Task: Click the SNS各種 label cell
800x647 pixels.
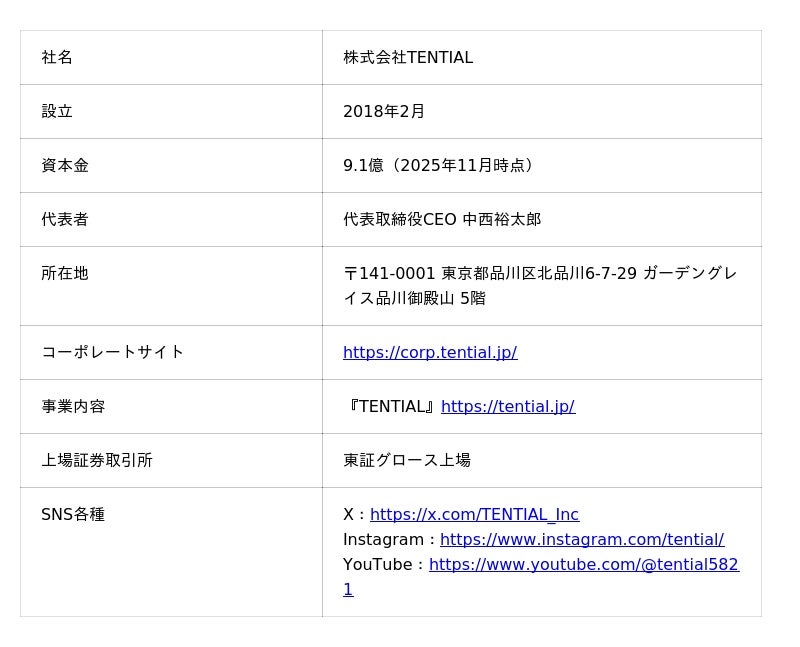Action: click(x=73, y=515)
